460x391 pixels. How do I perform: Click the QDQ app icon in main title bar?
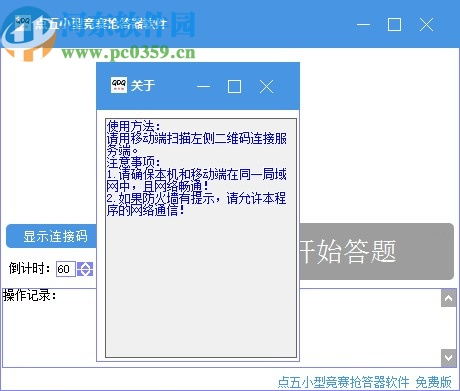point(23,23)
